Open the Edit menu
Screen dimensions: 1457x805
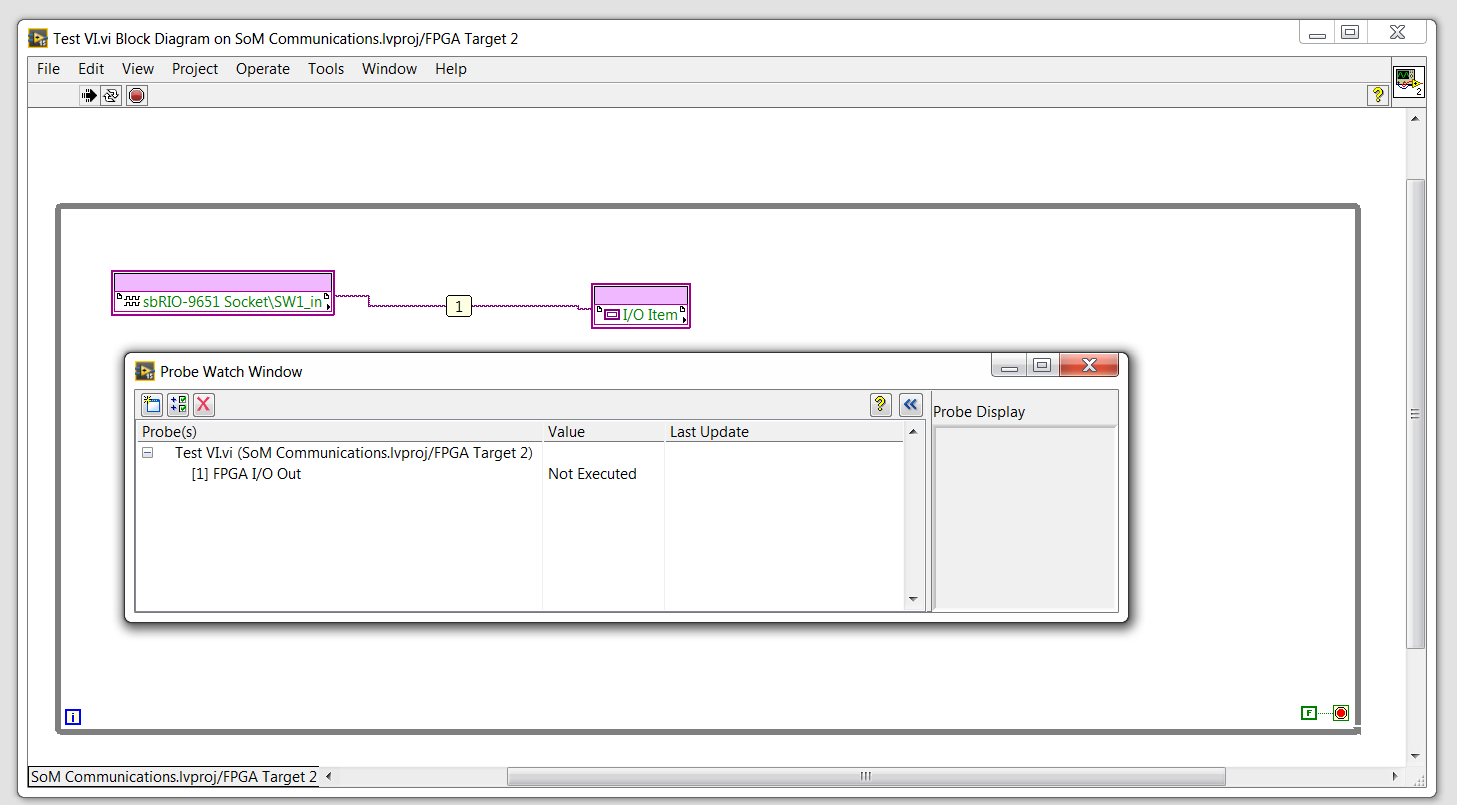pos(91,69)
